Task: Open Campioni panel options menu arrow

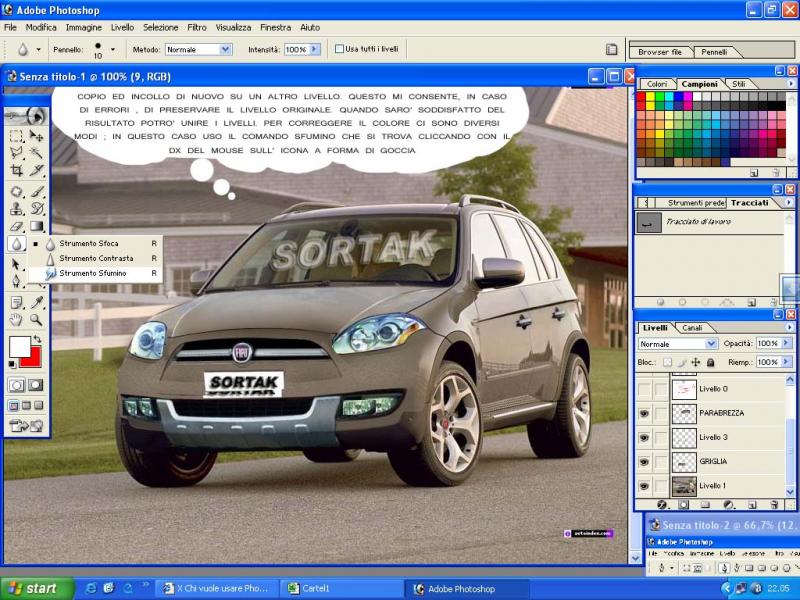Action: tap(791, 84)
